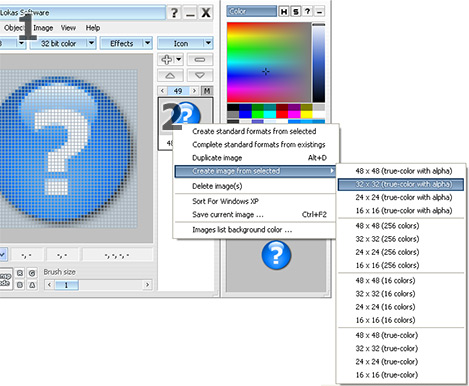The image size is (469, 386).
Task: Toggle the G channel button
Action: (32, 273)
